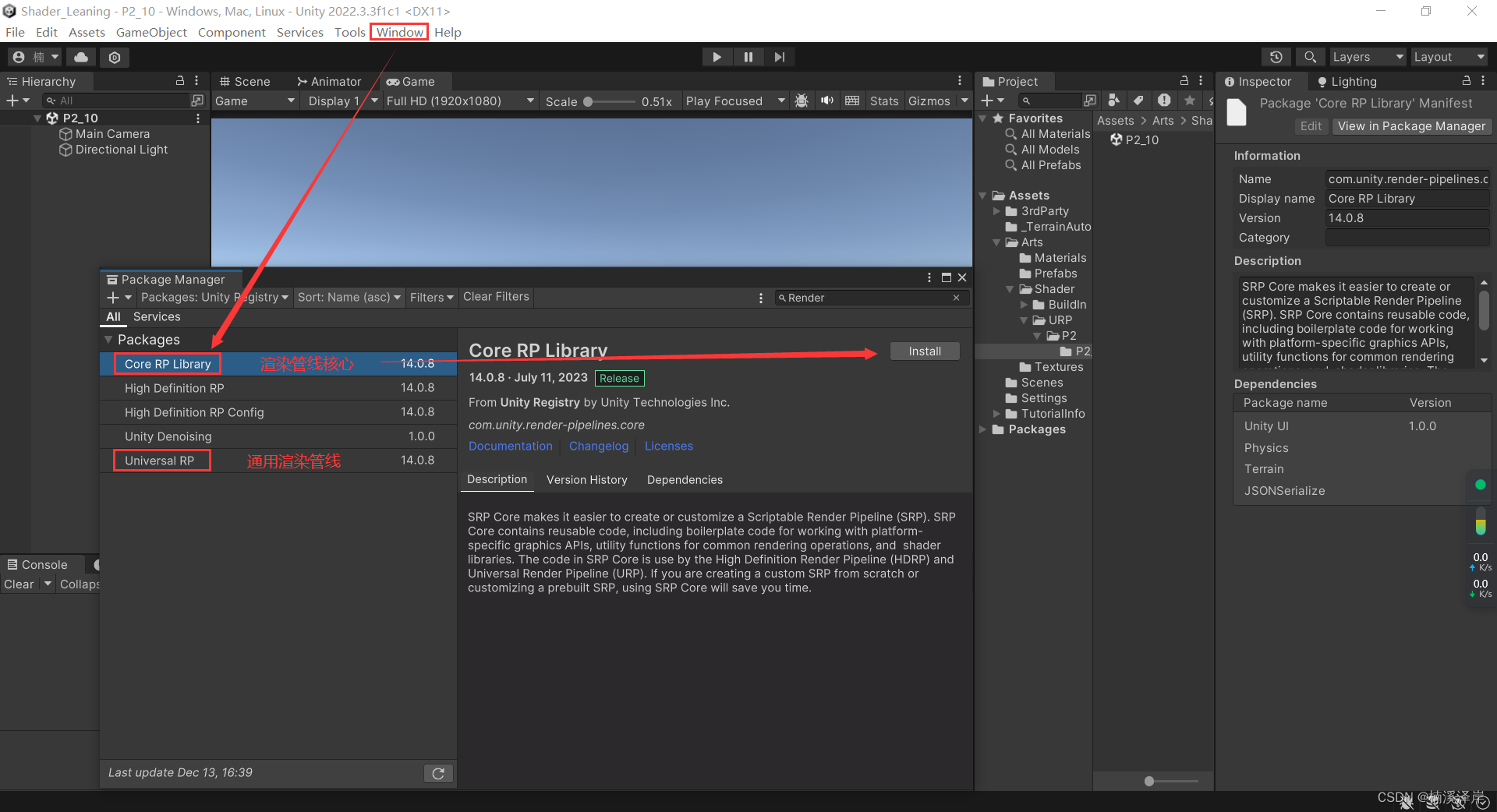Add package with plus button

(x=119, y=298)
